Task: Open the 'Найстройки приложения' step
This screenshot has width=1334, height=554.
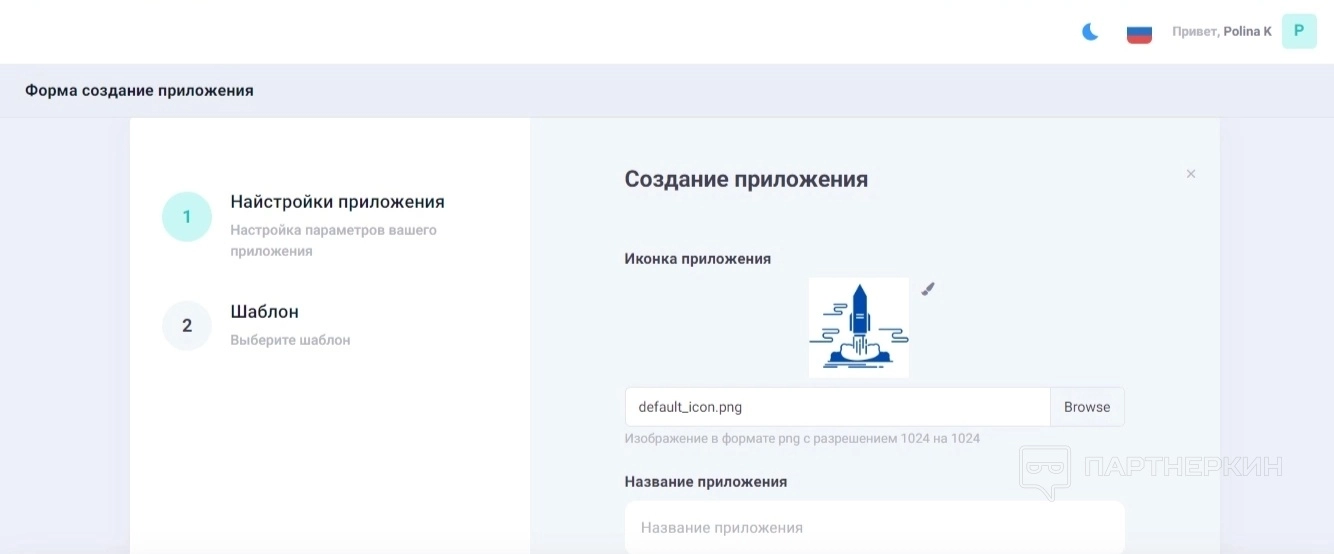Action: pyautogui.click(x=338, y=202)
